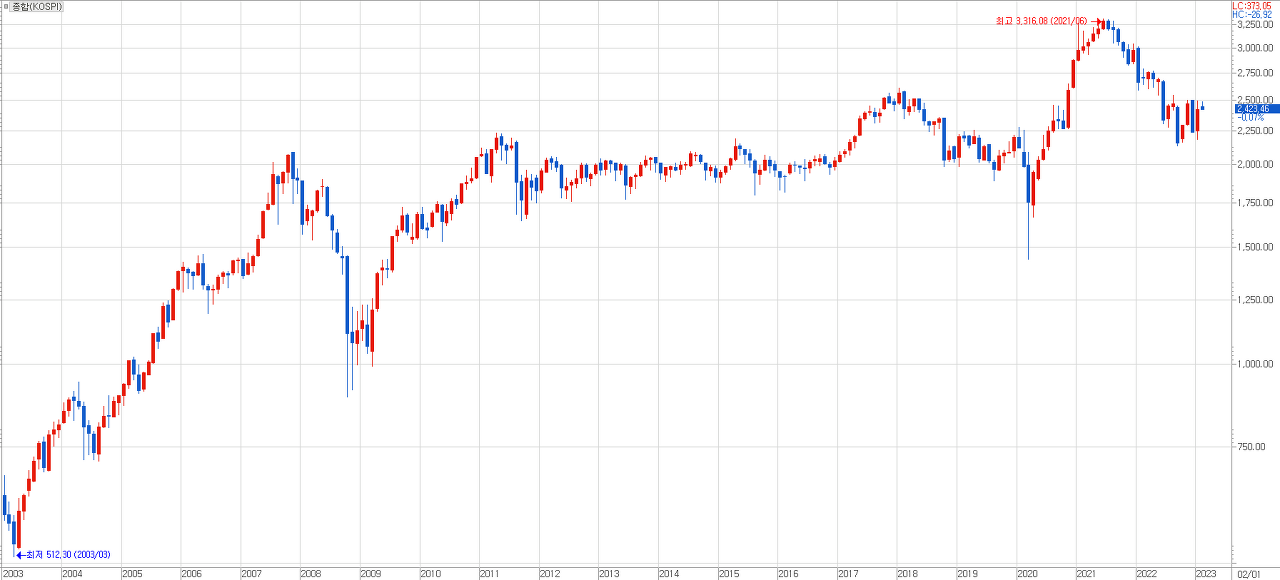Viewport: 1280px width, 580px height.
Task: Click the blue arrow at the 최저 low marker
Action: [19, 554]
